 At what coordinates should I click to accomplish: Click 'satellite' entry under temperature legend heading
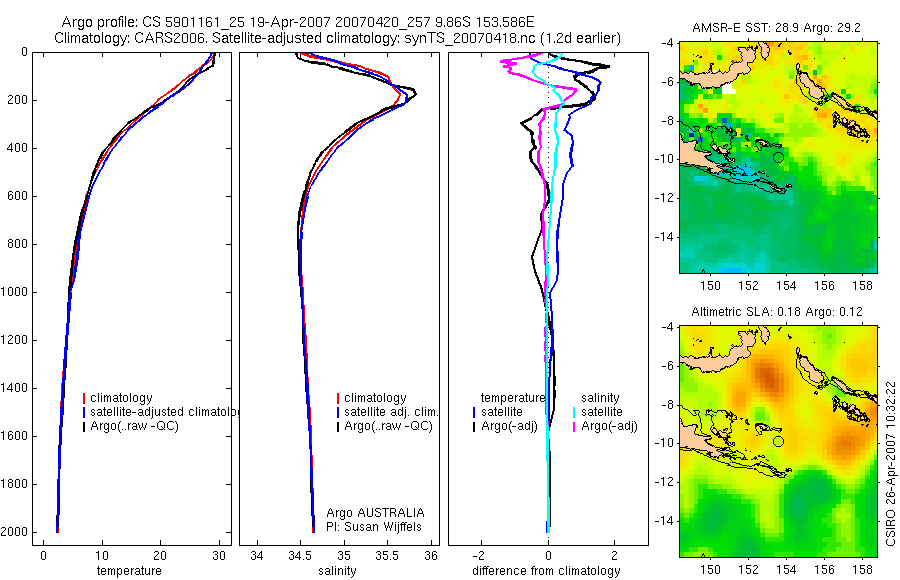(502, 412)
